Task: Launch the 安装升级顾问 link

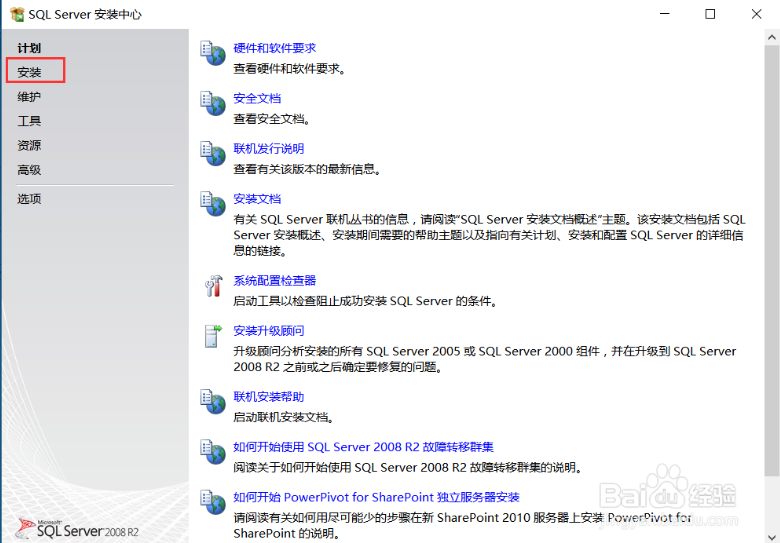Action: 269,331
